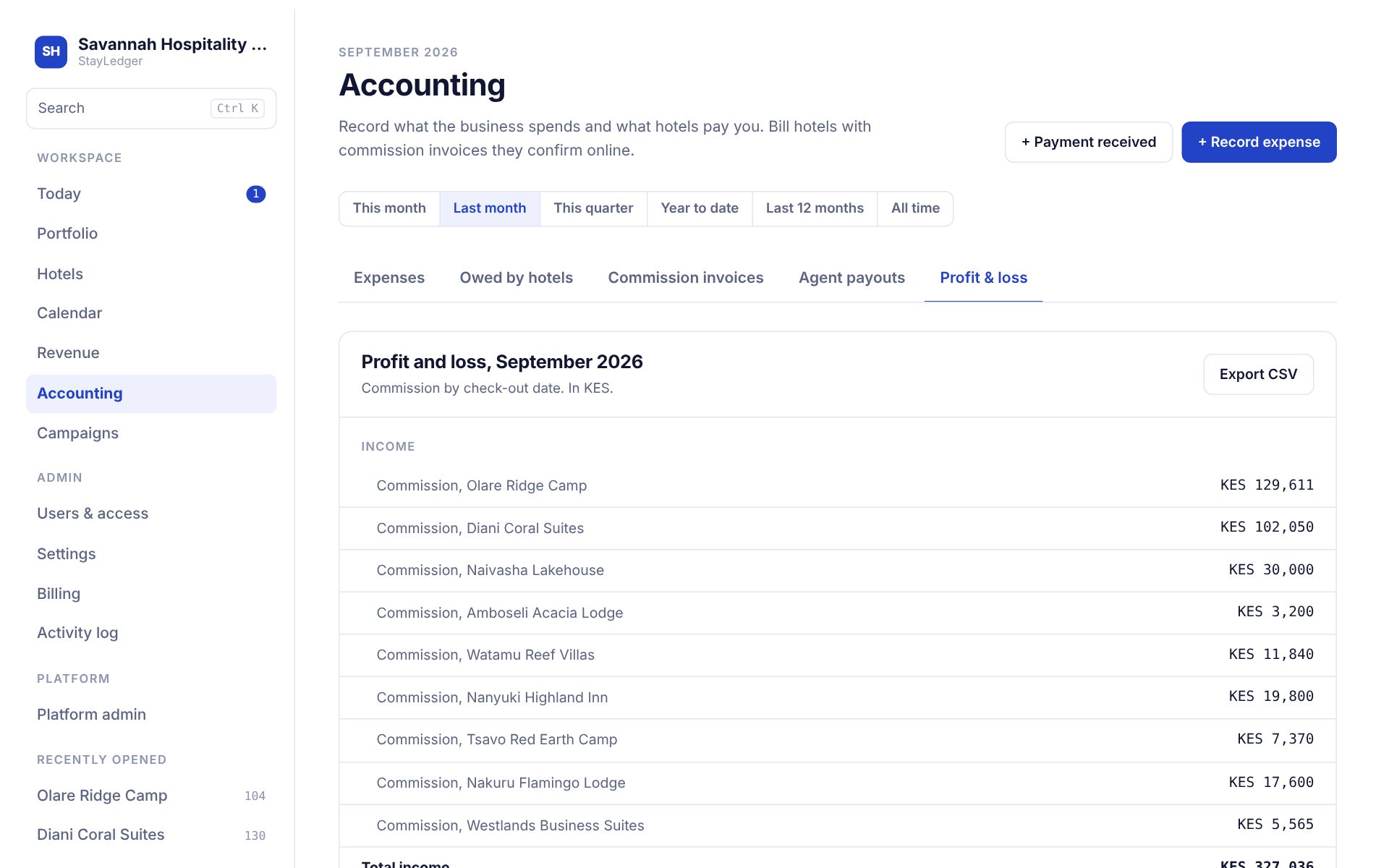The width and height of the screenshot is (1389, 868).
Task: Switch to Agent payouts tab
Action: pyautogui.click(x=851, y=278)
